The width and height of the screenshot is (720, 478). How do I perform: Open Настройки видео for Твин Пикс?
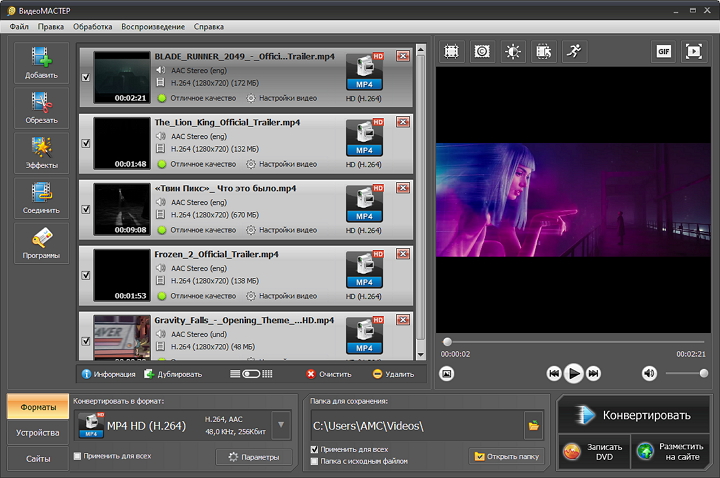click(x=282, y=230)
